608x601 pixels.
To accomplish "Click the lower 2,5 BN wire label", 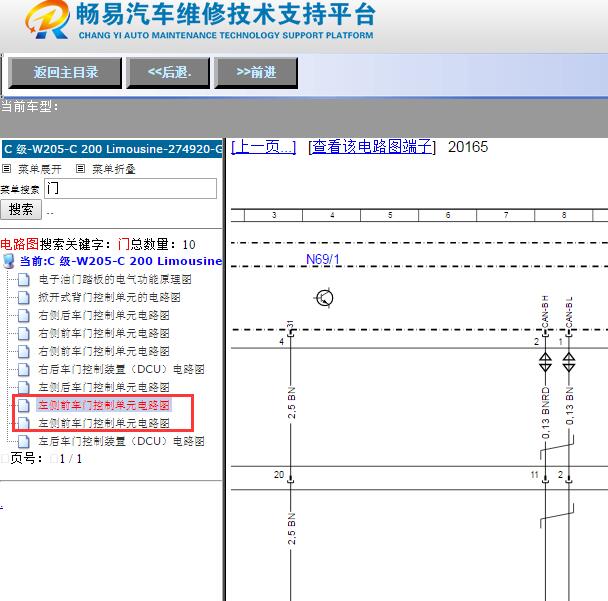I will (292, 529).
